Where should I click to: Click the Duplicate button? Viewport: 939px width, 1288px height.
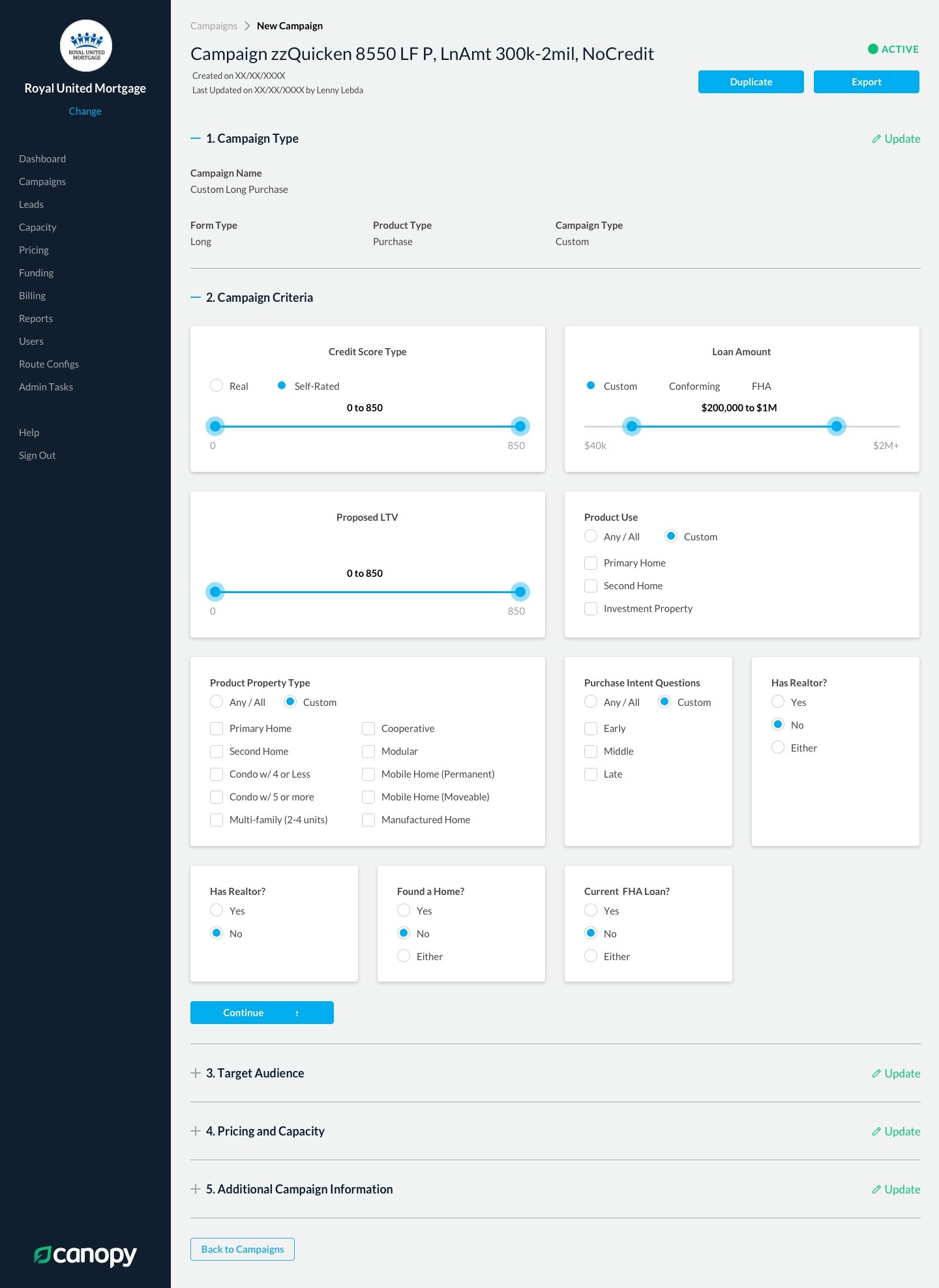point(751,81)
